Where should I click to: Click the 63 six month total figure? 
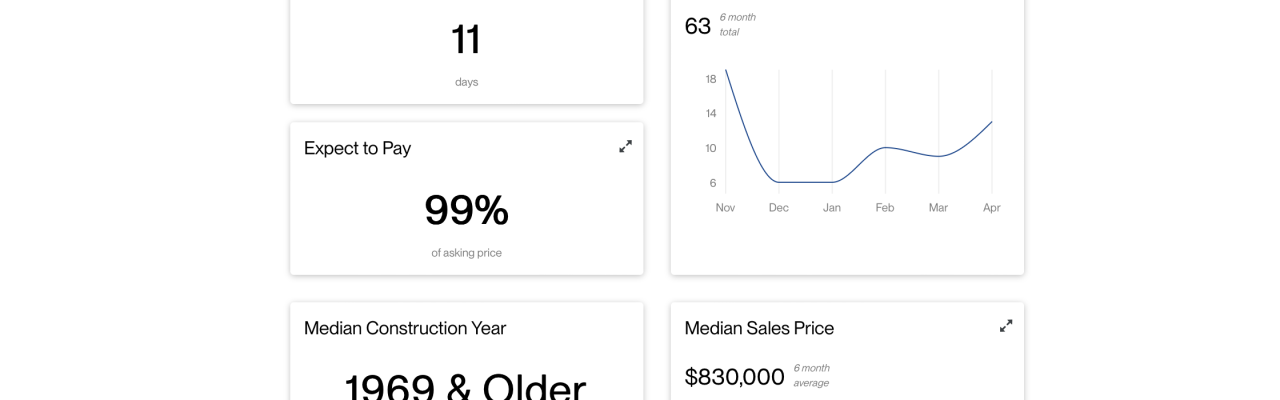(x=698, y=26)
